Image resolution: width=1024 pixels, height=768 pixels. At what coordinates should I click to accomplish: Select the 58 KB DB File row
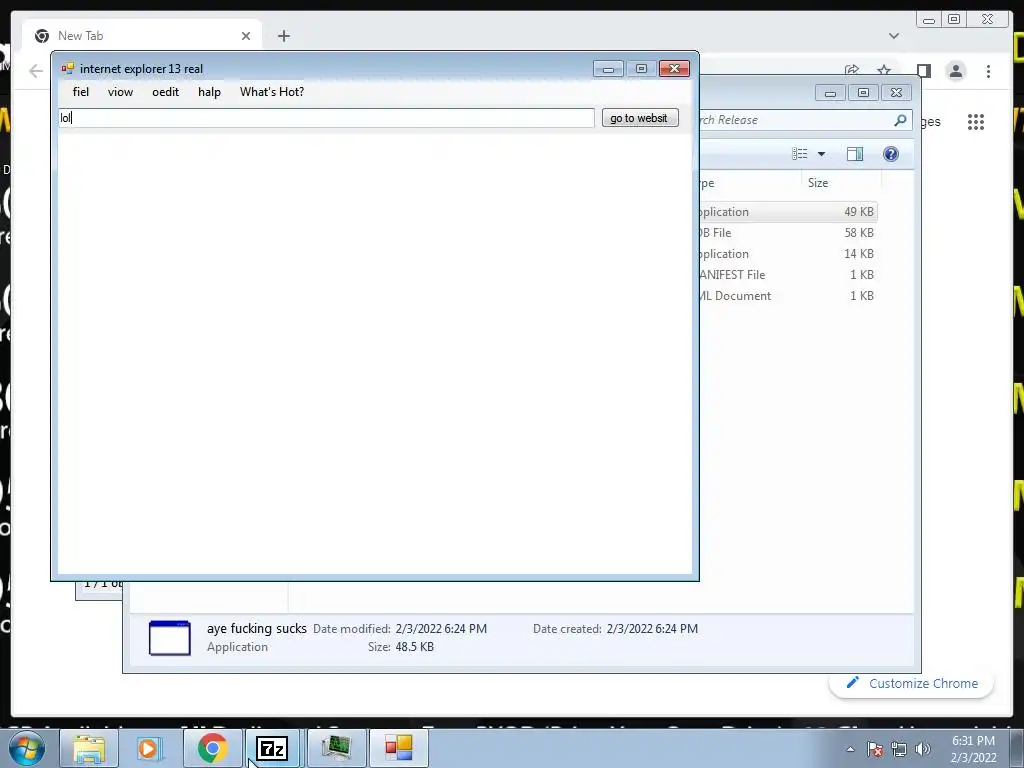pos(787,232)
